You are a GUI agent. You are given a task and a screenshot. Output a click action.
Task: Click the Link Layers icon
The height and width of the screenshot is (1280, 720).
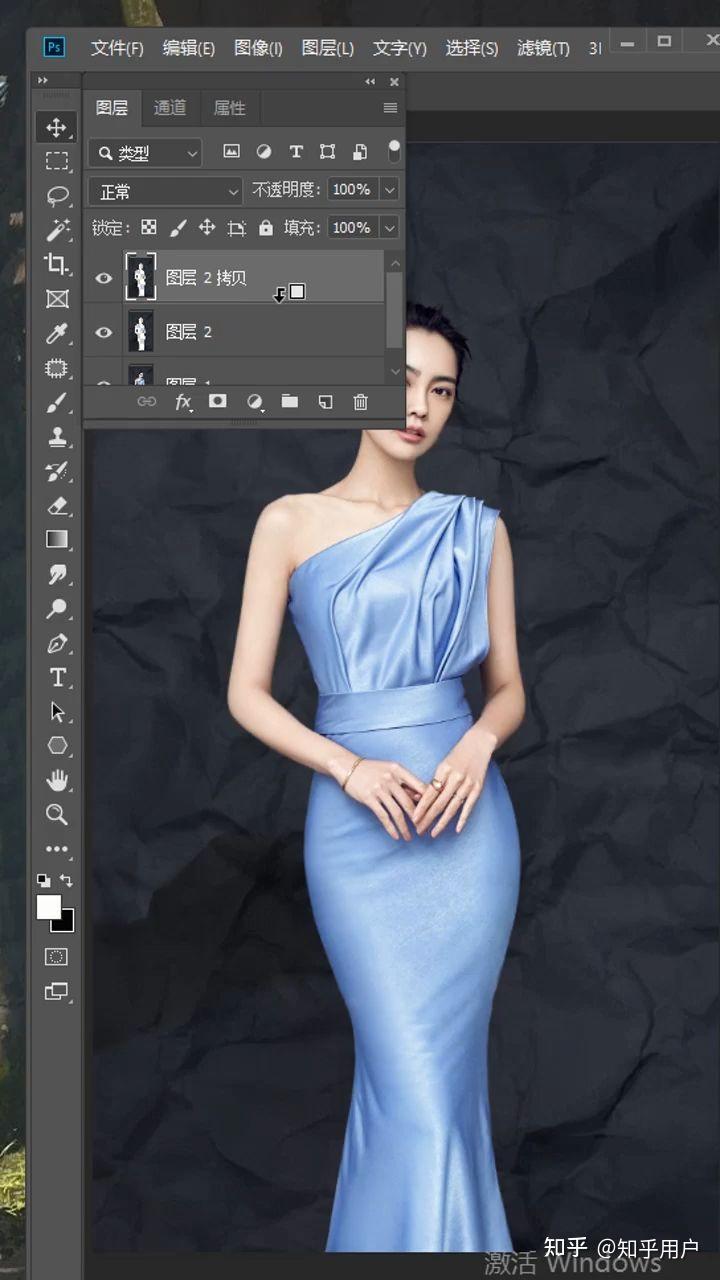147,402
